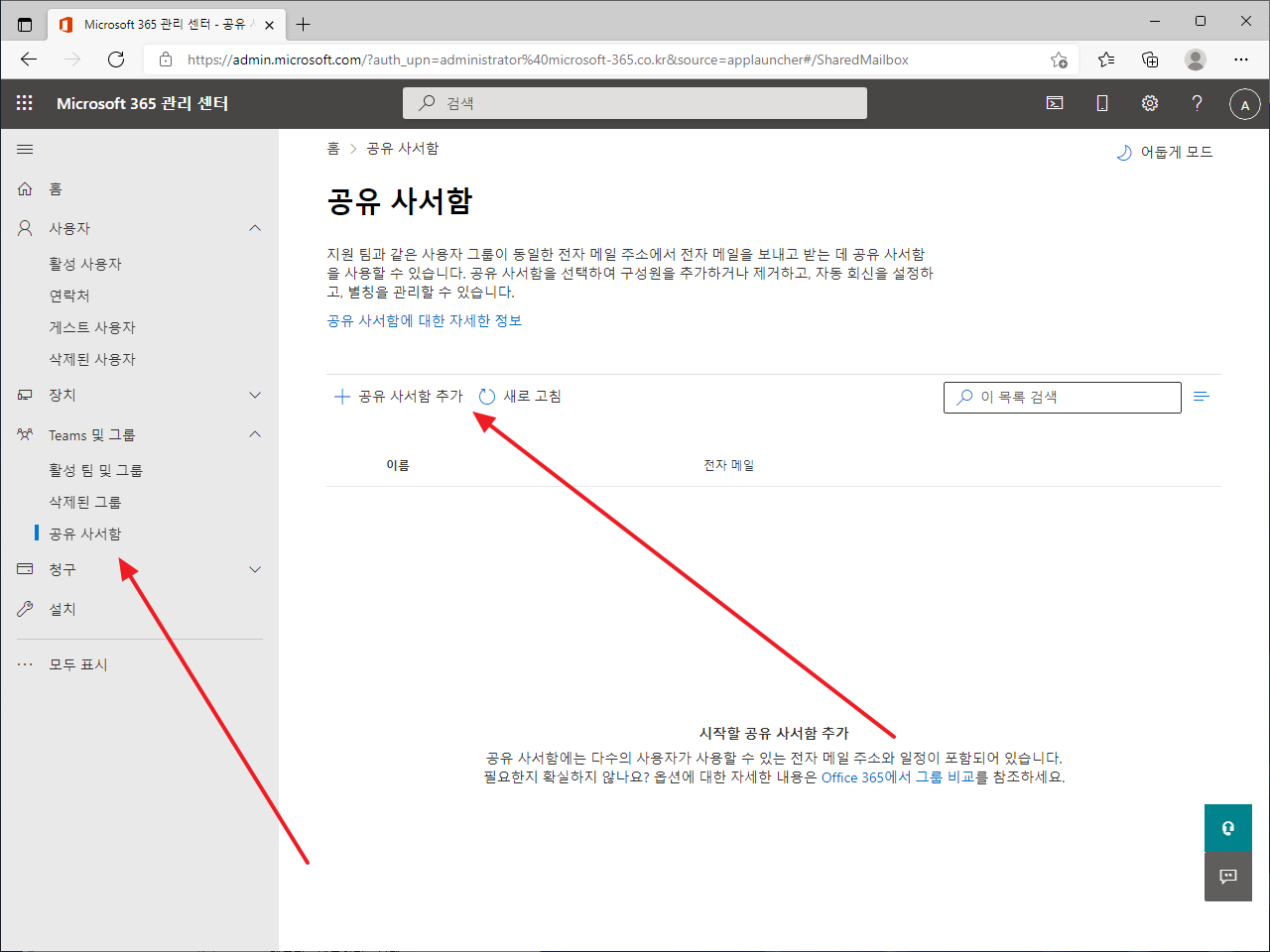Open the help question mark icon

pyautogui.click(x=1198, y=103)
